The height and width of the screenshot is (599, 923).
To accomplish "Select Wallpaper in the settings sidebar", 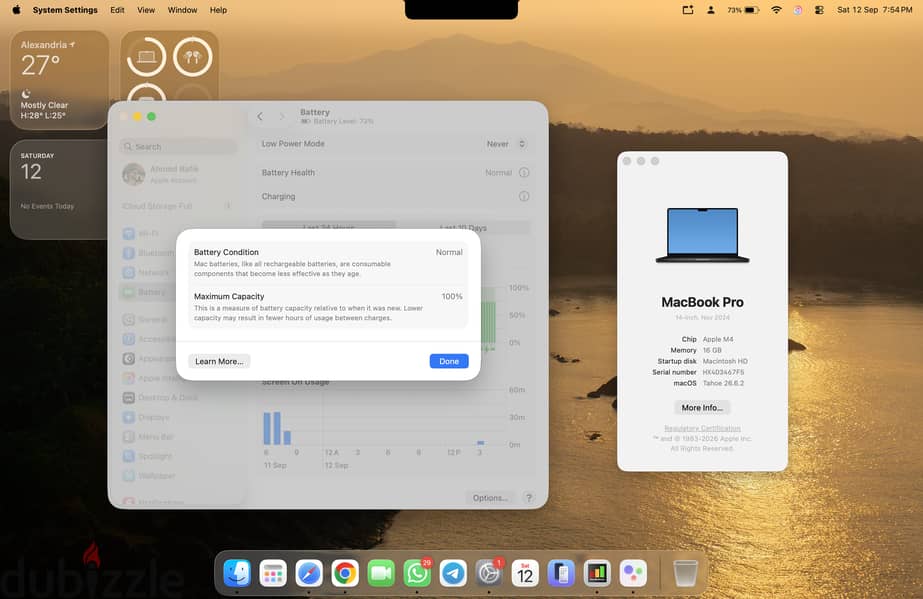I will [x=177, y=475].
